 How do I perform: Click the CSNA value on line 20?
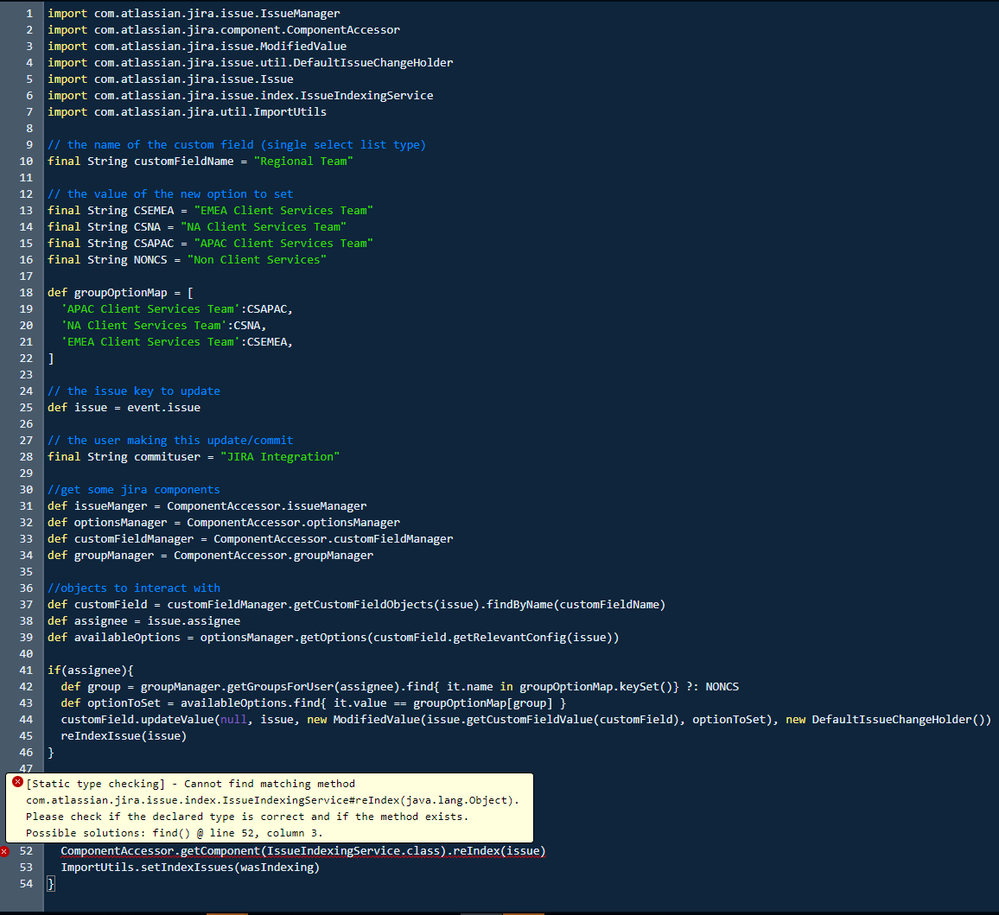(x=247, y=326)
